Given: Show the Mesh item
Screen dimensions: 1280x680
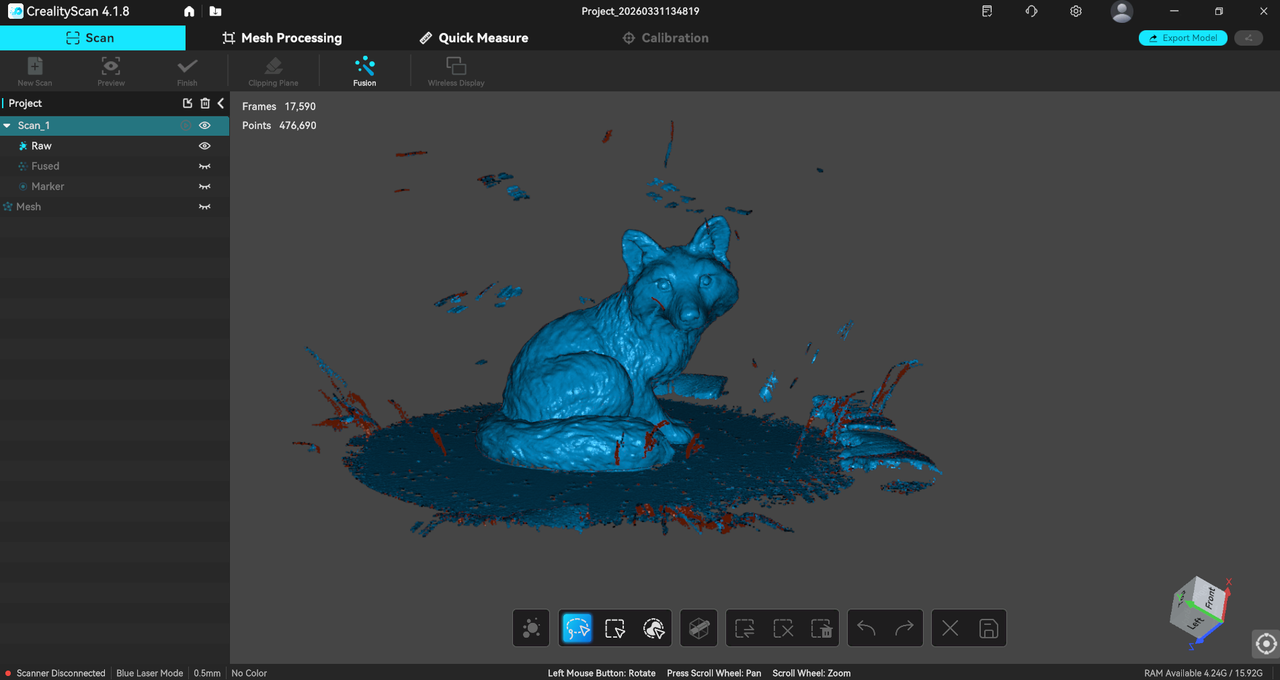Looking at the screenshot, I should pos(205,206).
